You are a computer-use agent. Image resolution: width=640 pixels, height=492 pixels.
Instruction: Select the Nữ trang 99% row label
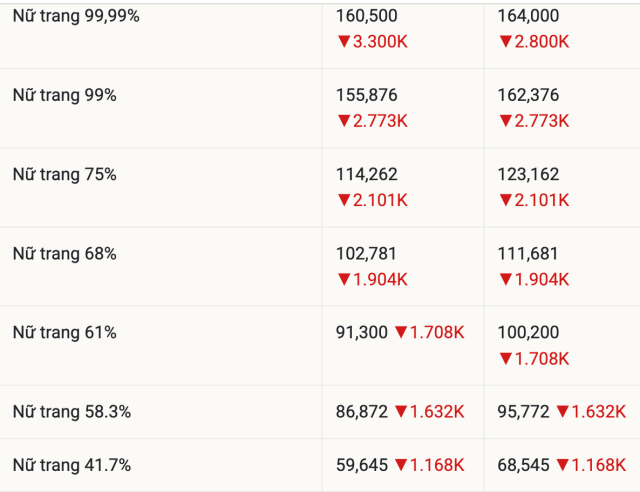click(64, 95)
